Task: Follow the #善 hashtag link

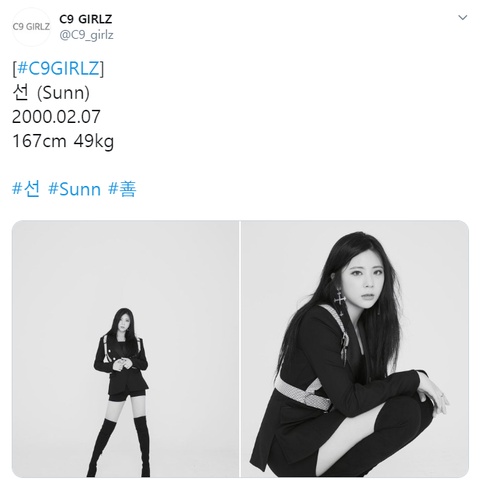Action: 122,189
